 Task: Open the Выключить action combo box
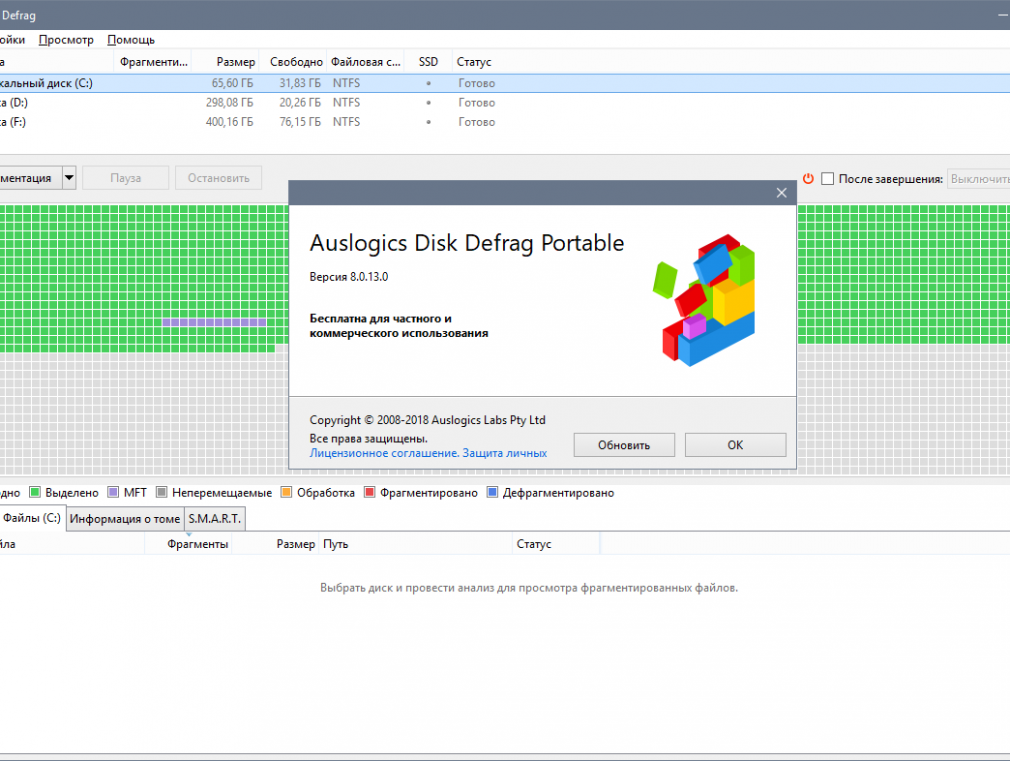979,178
